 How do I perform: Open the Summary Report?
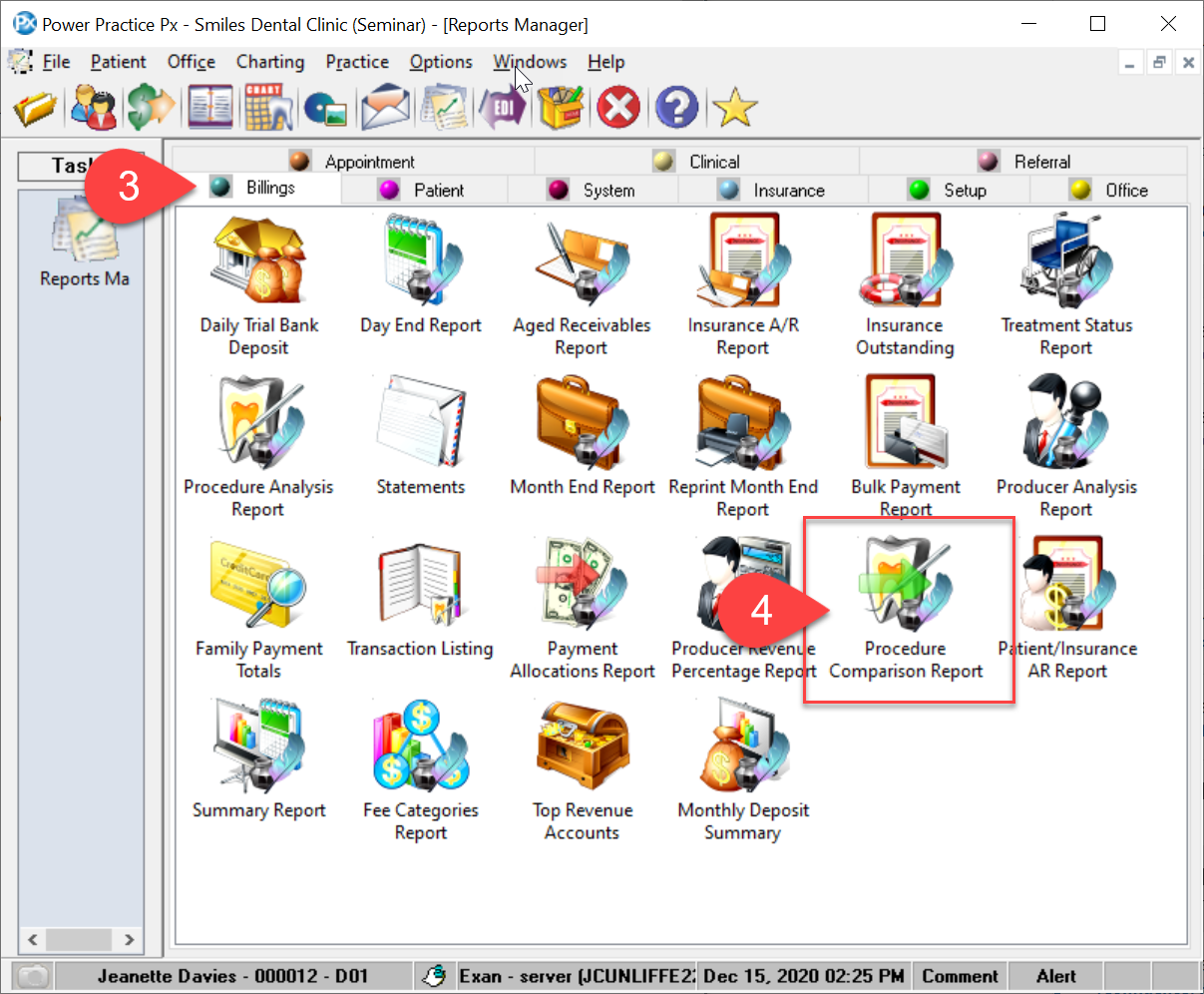pos(258,760)
